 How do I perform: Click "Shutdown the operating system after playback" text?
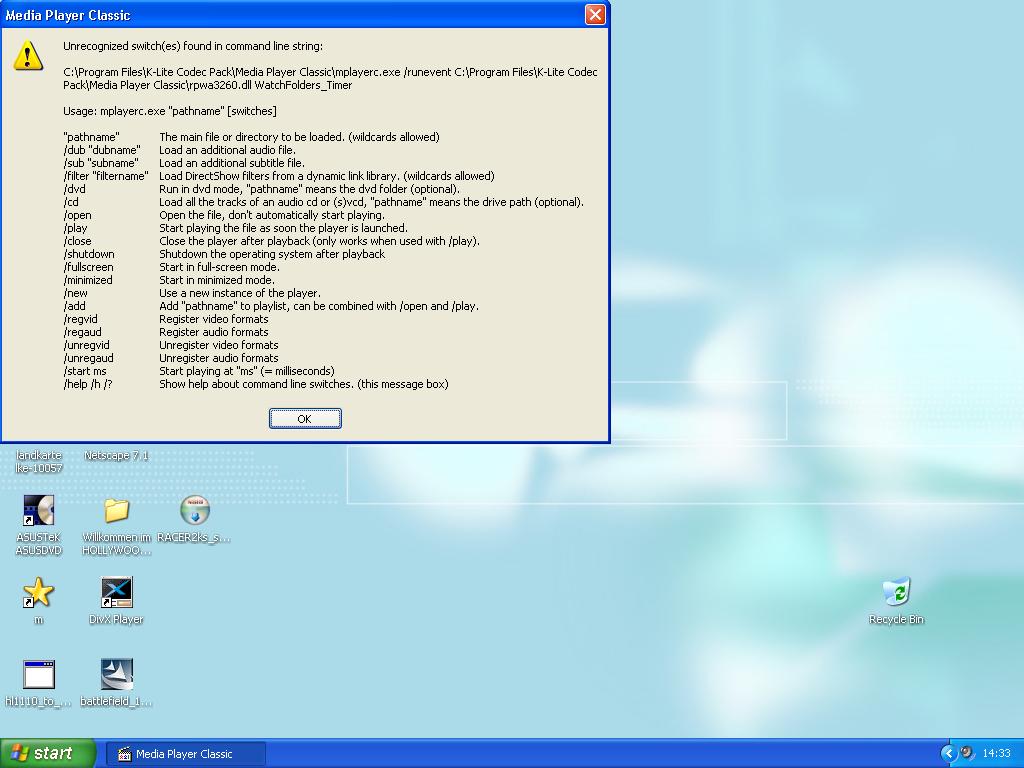point(272,254)
